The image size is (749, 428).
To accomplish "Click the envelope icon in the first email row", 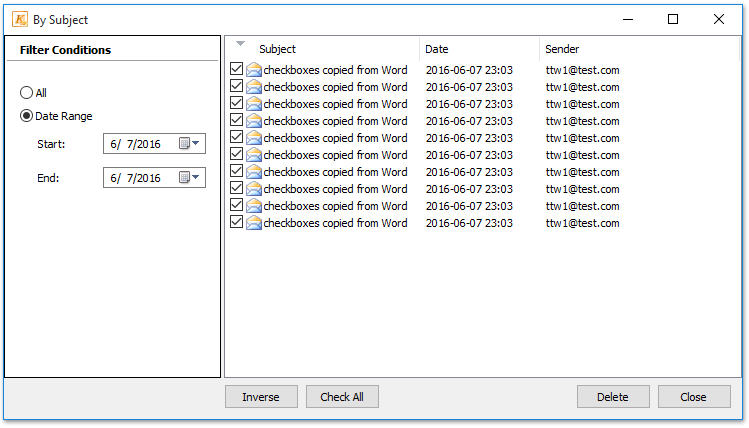I will click(x=254, y=70).
